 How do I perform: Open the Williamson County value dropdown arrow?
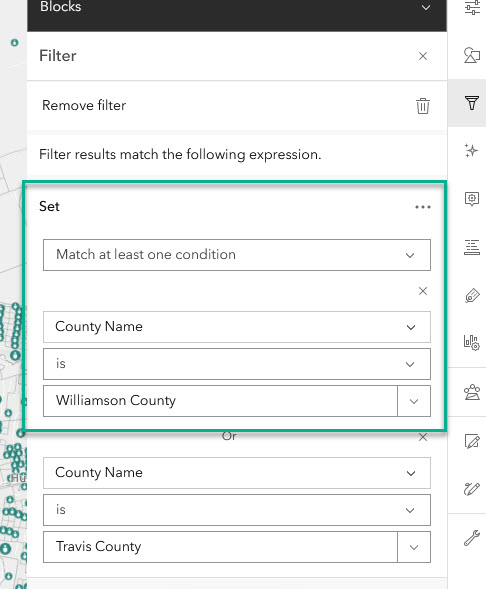click(x=414, y=401)
